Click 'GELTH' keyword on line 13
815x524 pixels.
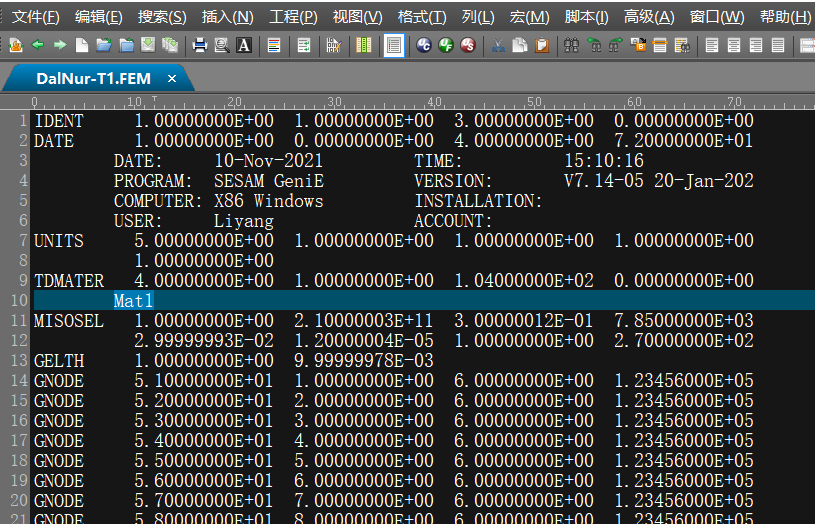[x=59, y=361]
